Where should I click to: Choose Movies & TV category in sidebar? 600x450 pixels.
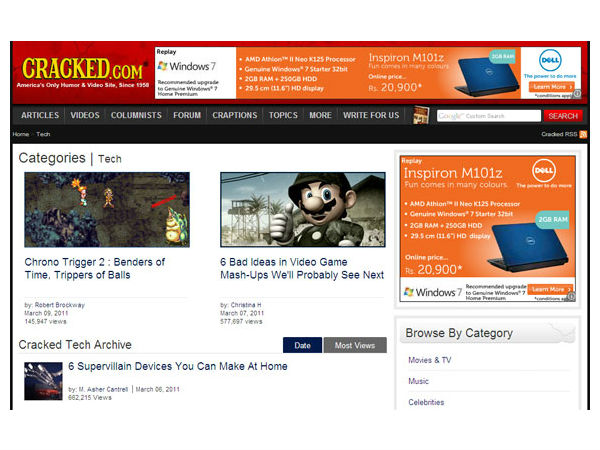[x=430, y=360]
